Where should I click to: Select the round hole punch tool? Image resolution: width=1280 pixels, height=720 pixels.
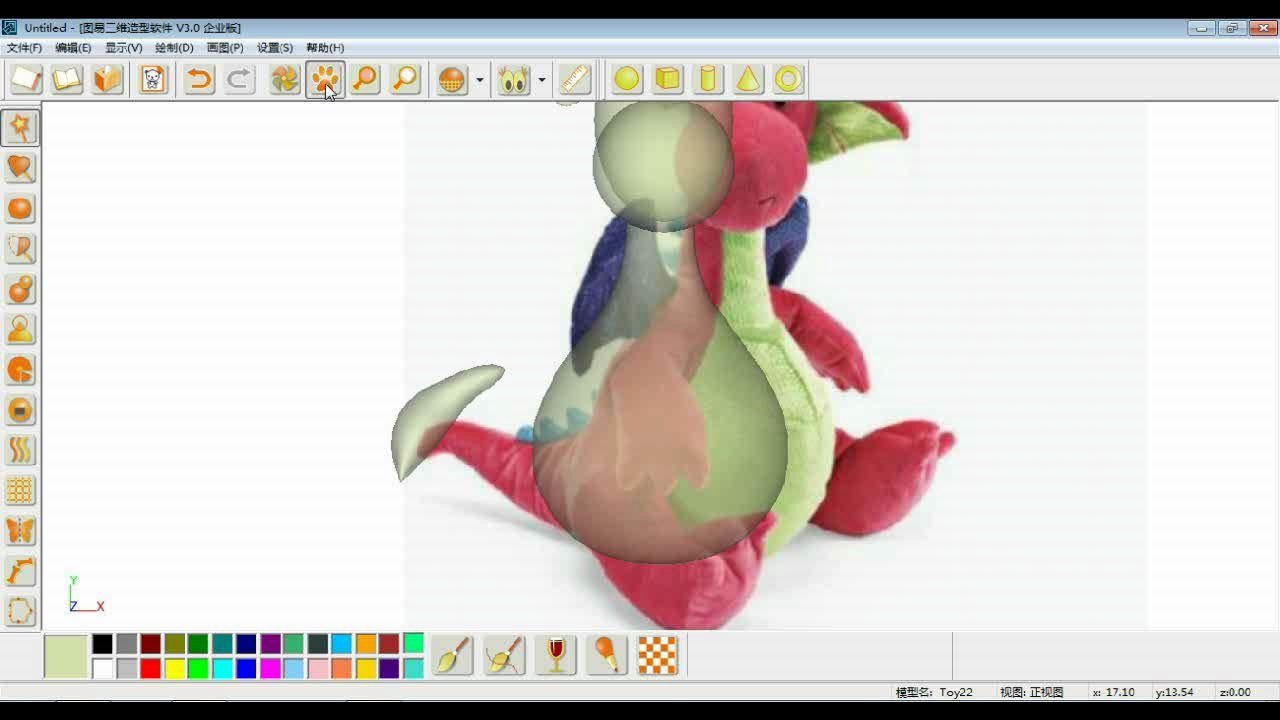[x=20, y=410]
